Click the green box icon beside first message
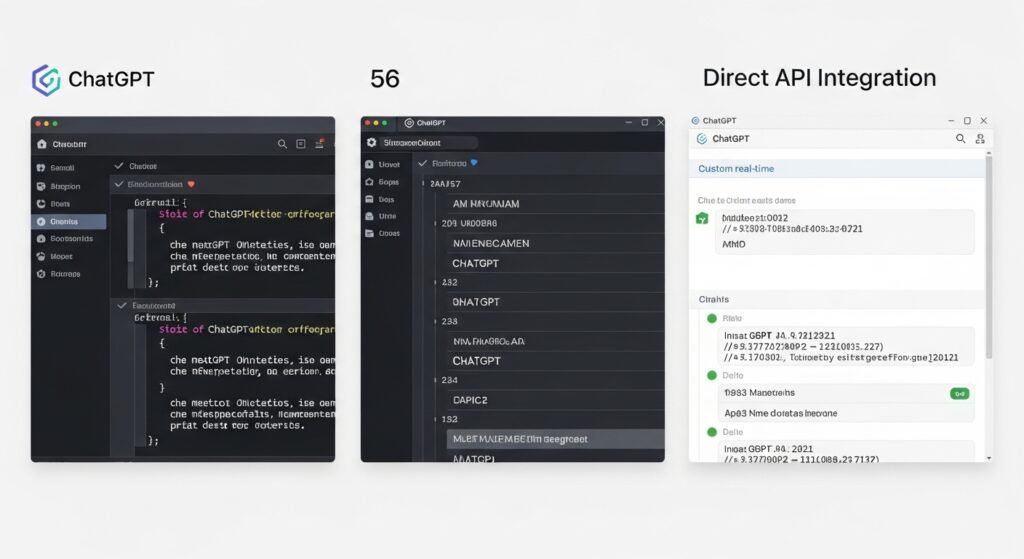The width and height of the screenshot is (1024, 559). point(702,218)
